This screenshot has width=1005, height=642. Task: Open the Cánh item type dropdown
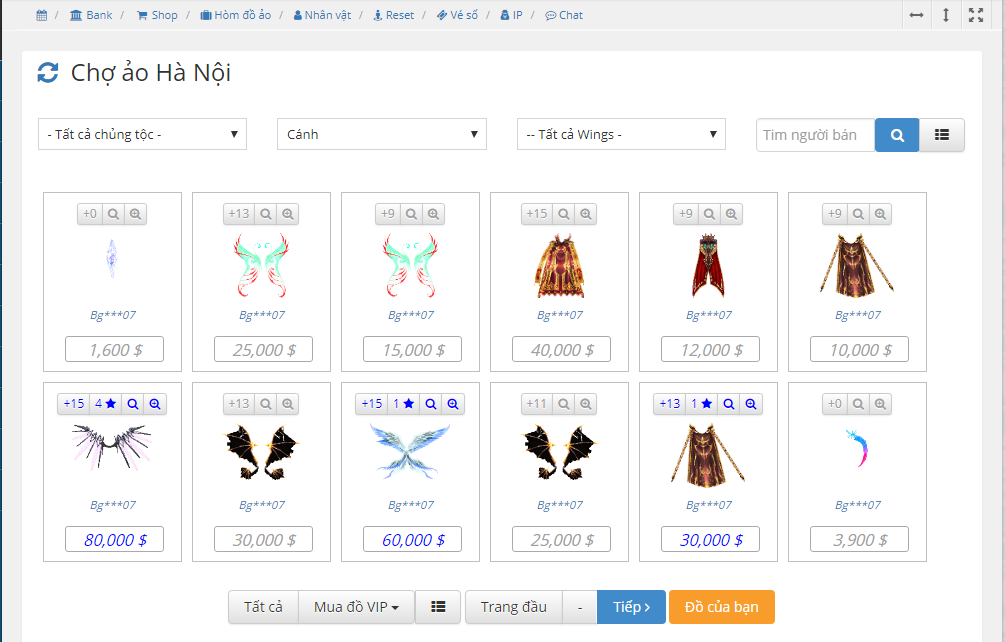click(x=382, y=135)
